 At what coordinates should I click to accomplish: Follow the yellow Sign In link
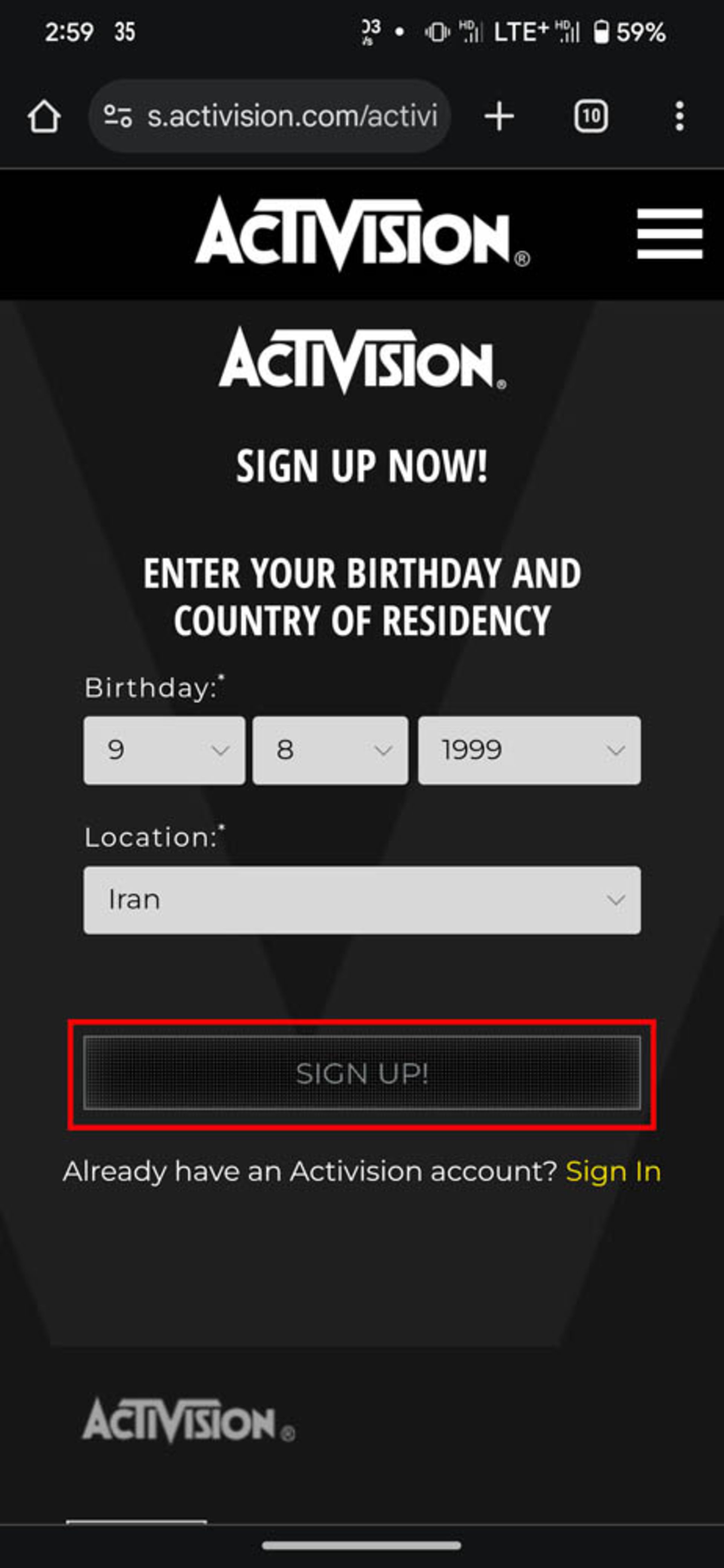pos(613,1171)
